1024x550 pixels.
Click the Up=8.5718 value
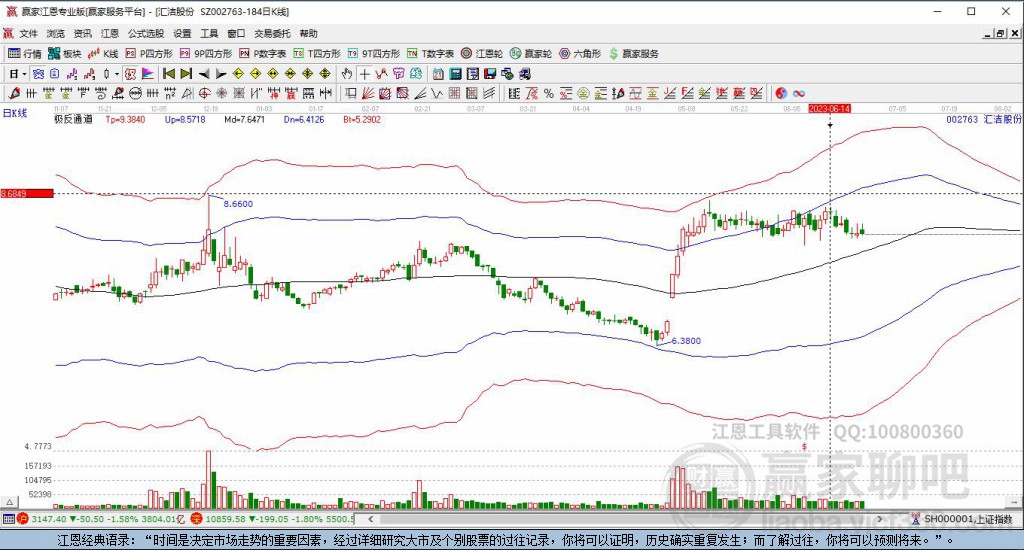pyautogui.click(x=185, y=120)
